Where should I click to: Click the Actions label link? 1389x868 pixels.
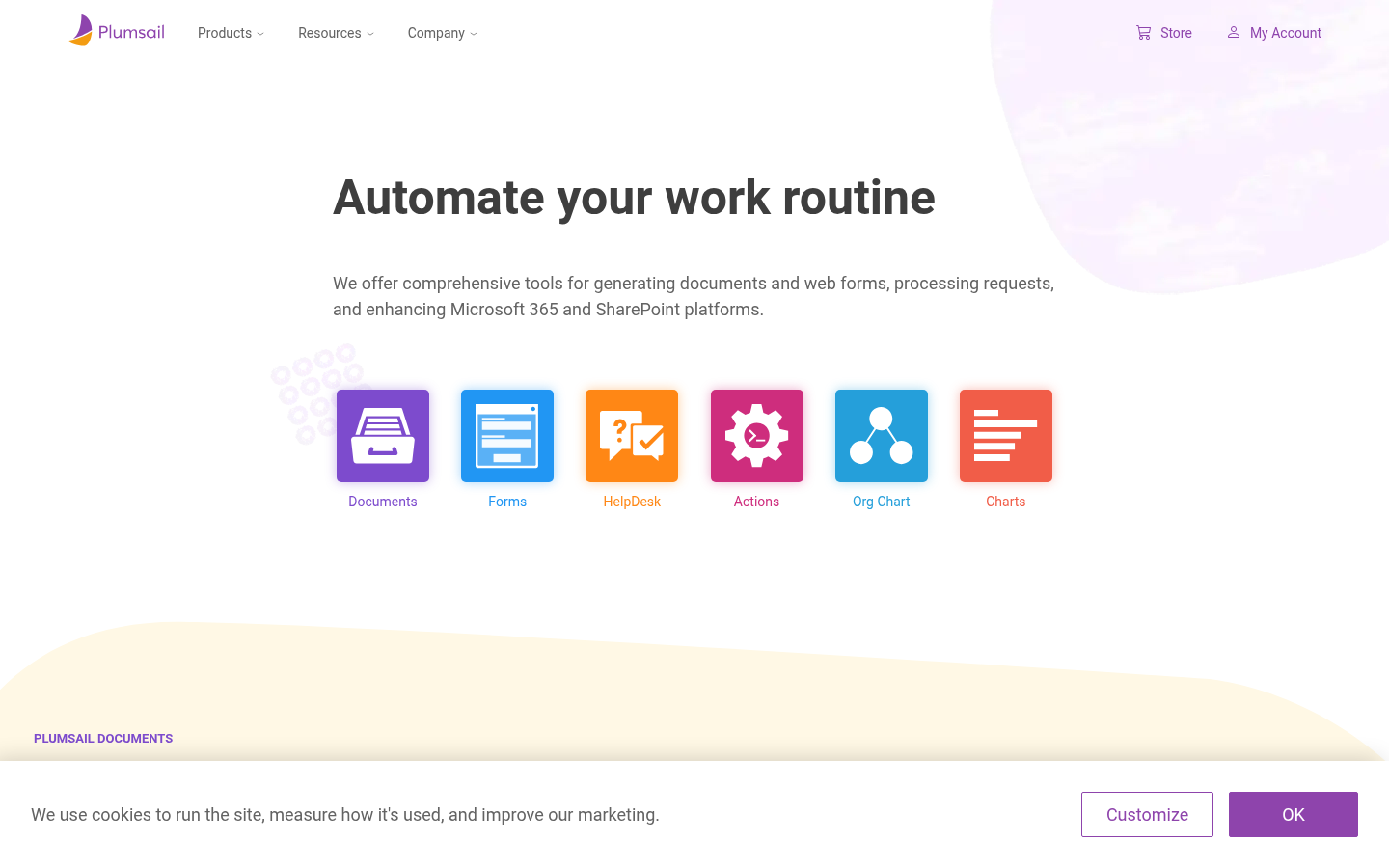click(756, 502)
